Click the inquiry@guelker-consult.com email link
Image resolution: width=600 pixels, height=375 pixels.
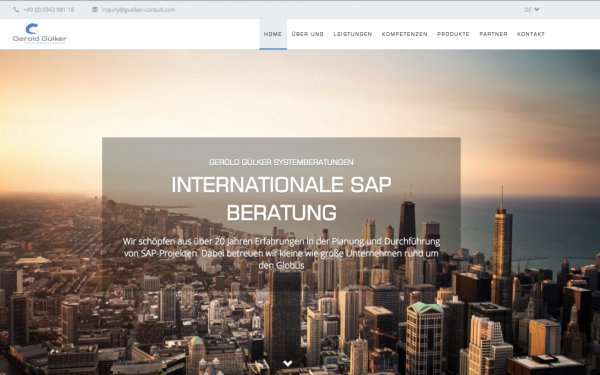tap(139, 10)
